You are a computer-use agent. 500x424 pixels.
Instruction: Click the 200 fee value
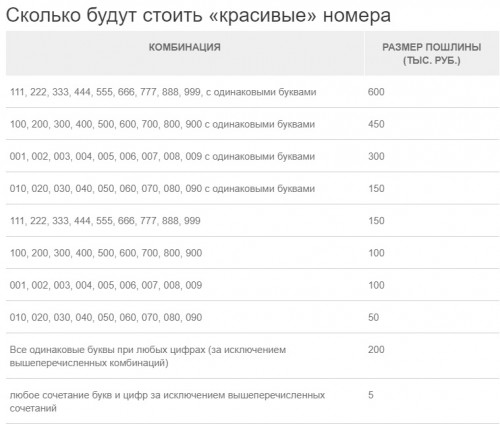376,349
